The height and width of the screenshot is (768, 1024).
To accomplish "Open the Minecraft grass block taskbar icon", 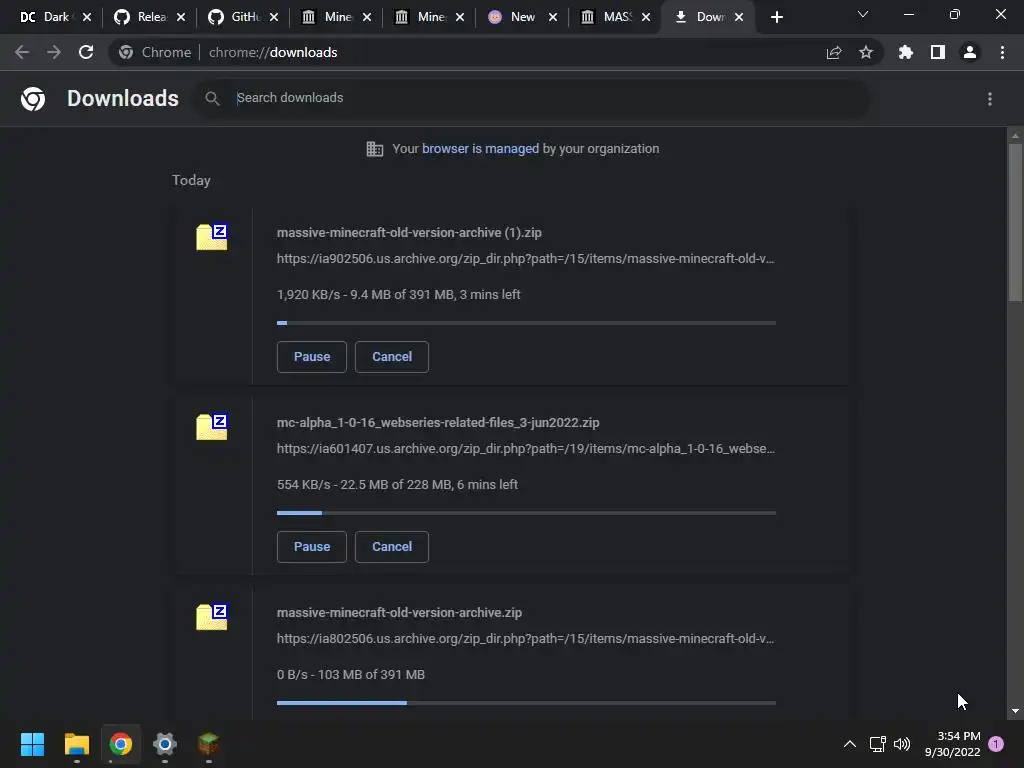I will point(208,744).
